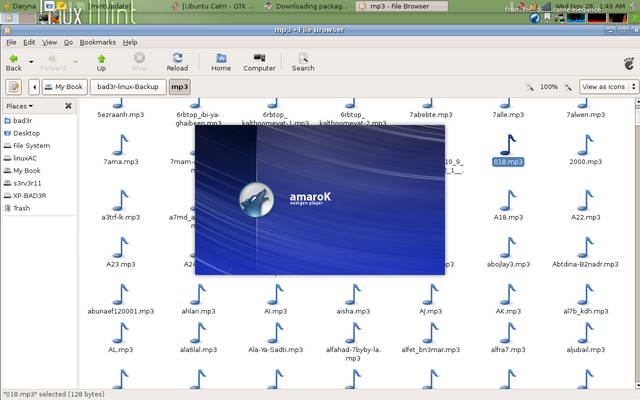Open the Places sidebar dropdown

(x=20, y=106)
